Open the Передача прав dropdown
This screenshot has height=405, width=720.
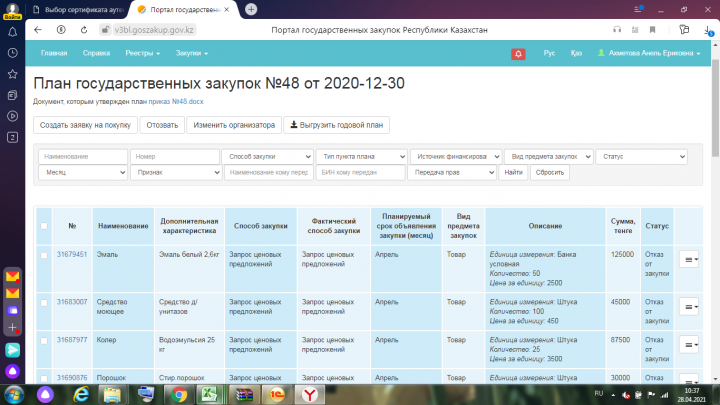[x=452, y=172]
